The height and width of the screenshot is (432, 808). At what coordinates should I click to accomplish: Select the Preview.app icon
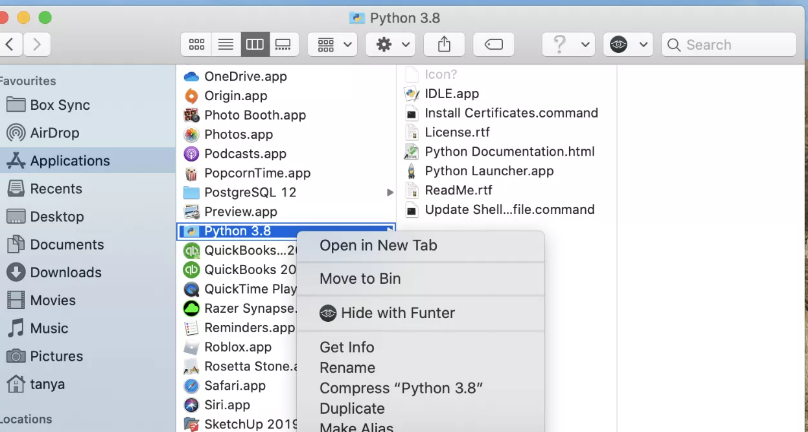pyautogui.click(x=191, y=211)
